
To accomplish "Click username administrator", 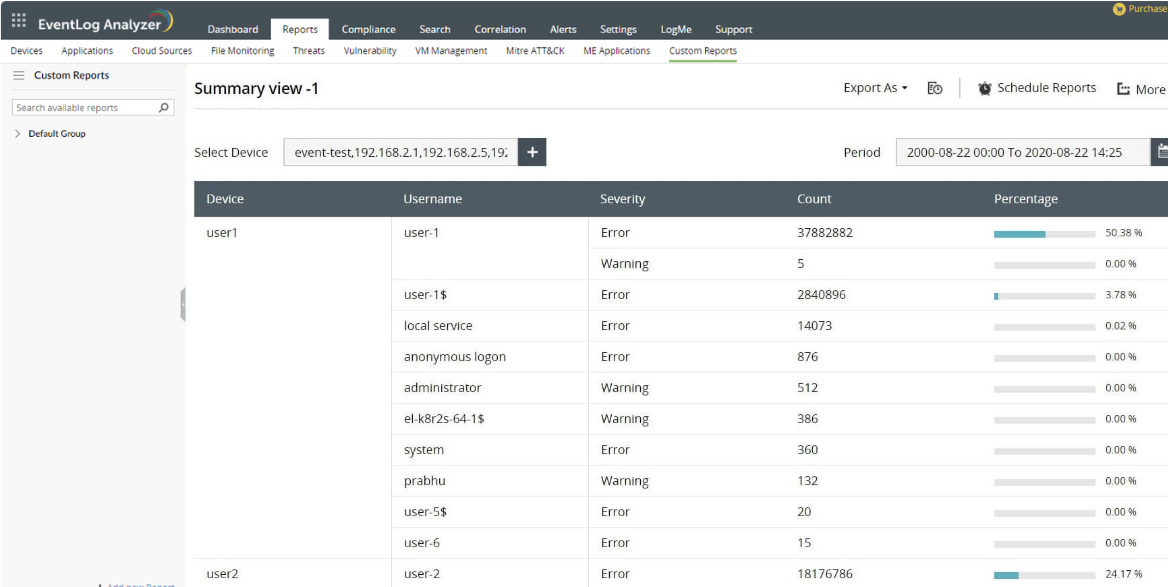I will [442, 387].
